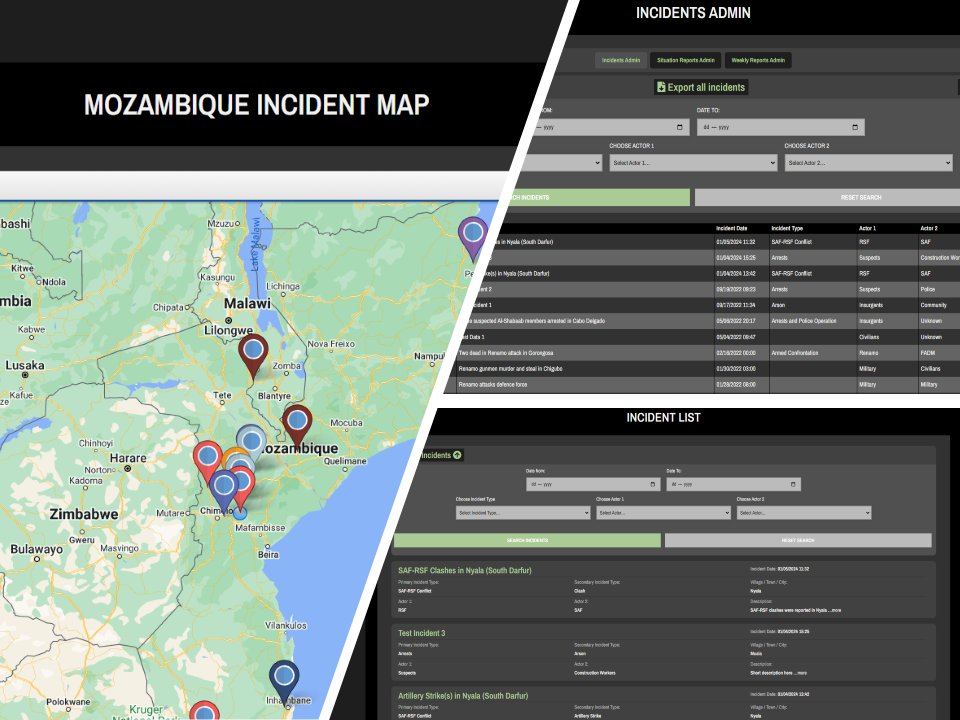This screenshot has height=720, width=960.
Task: Click Export all incidents button
Action: point(701,87)
